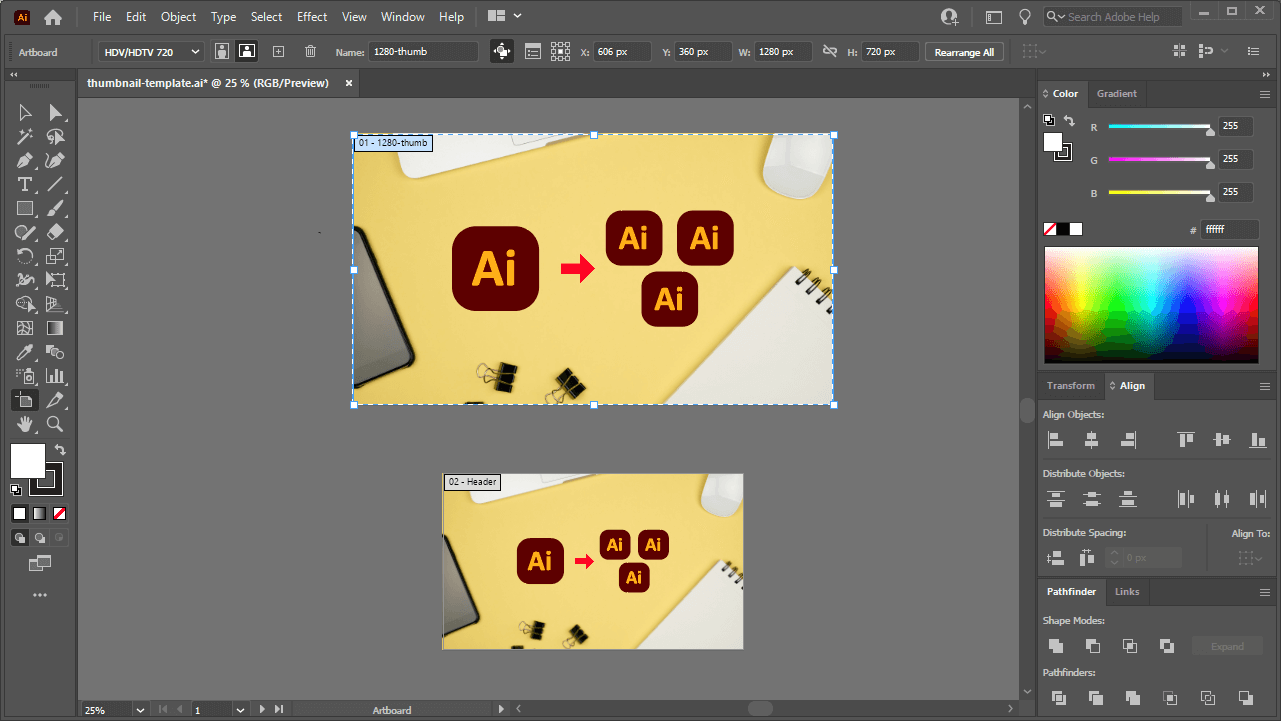This screenshot has width=1281, height=721.
Task: Enable Draw Behind mode
Action: (40, 537)
